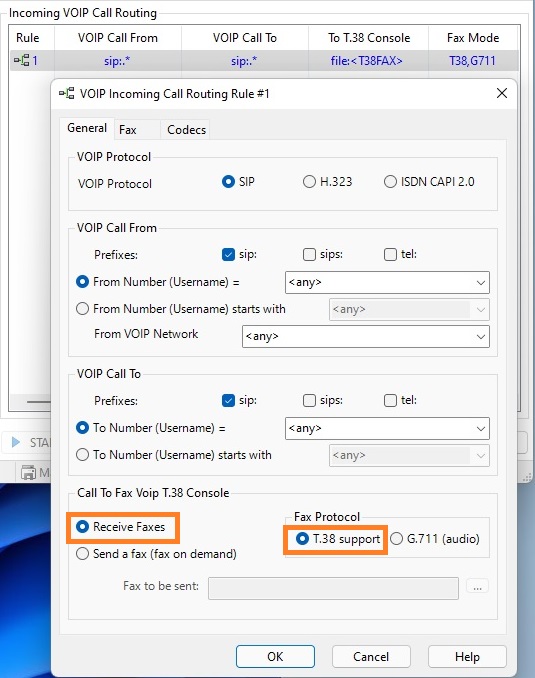Screen dimensions: 535x678
Task: Enable tel: prefix in VOIP Call To
Action: 390,400
